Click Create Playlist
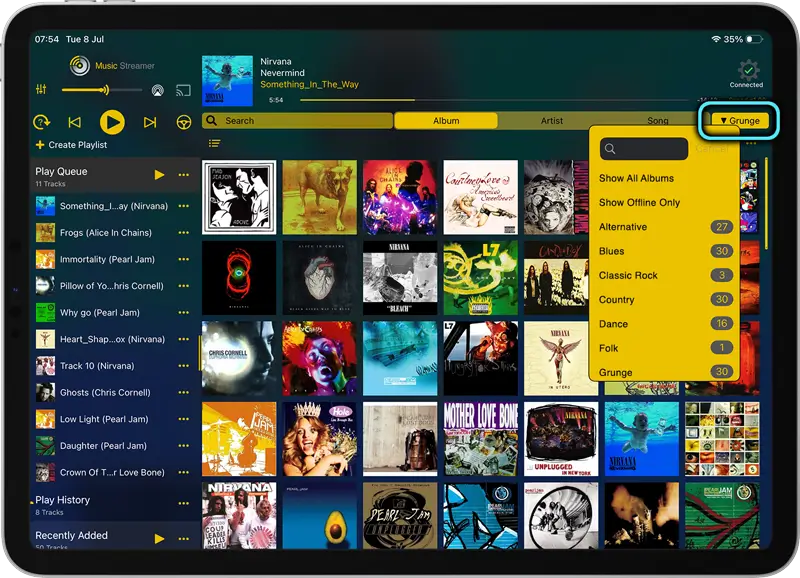Viewport: 800px width, 578px height. click(x=71, y=145)
